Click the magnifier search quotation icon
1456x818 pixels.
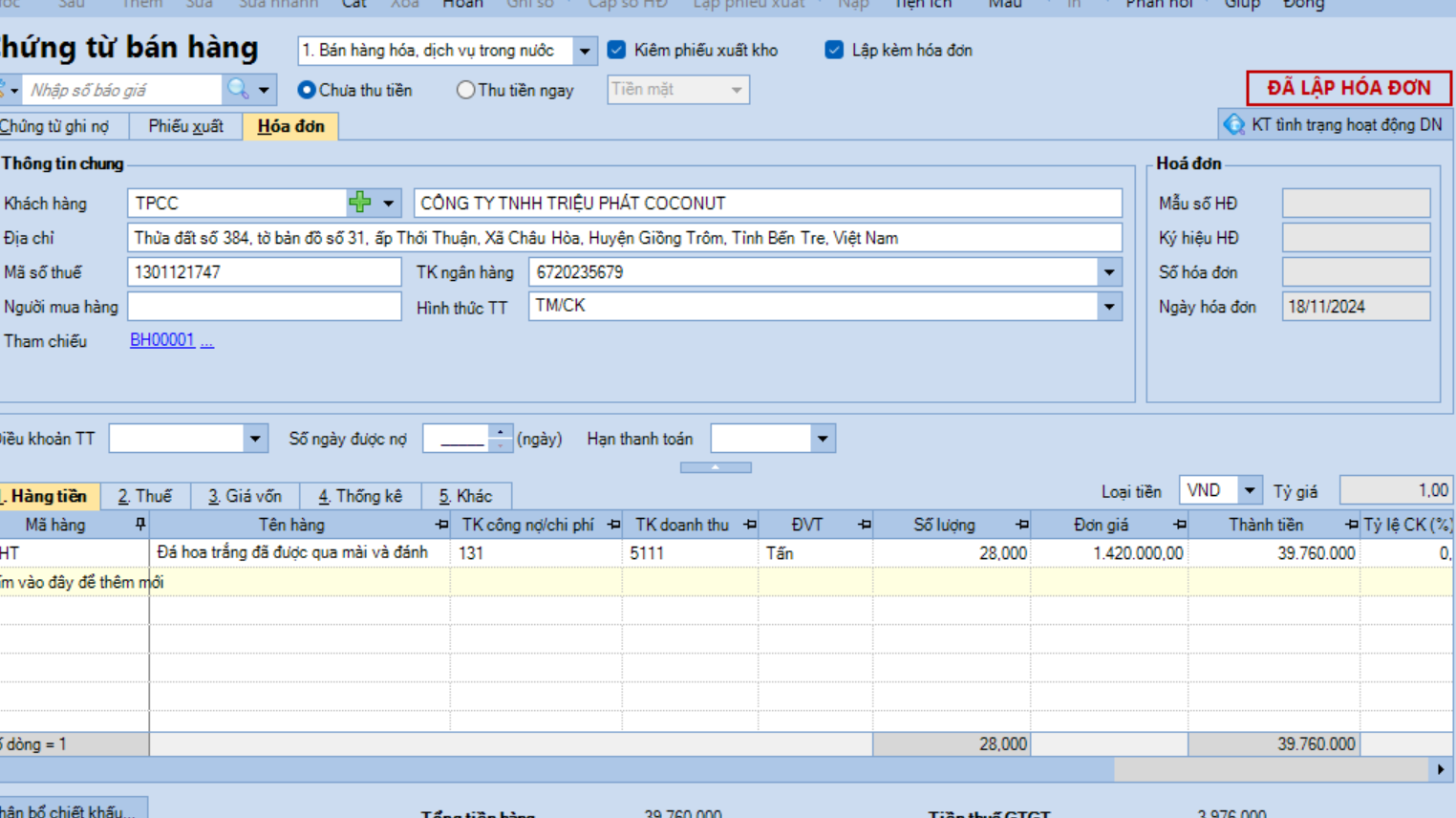pyautogui.click(x=238, y=90)
